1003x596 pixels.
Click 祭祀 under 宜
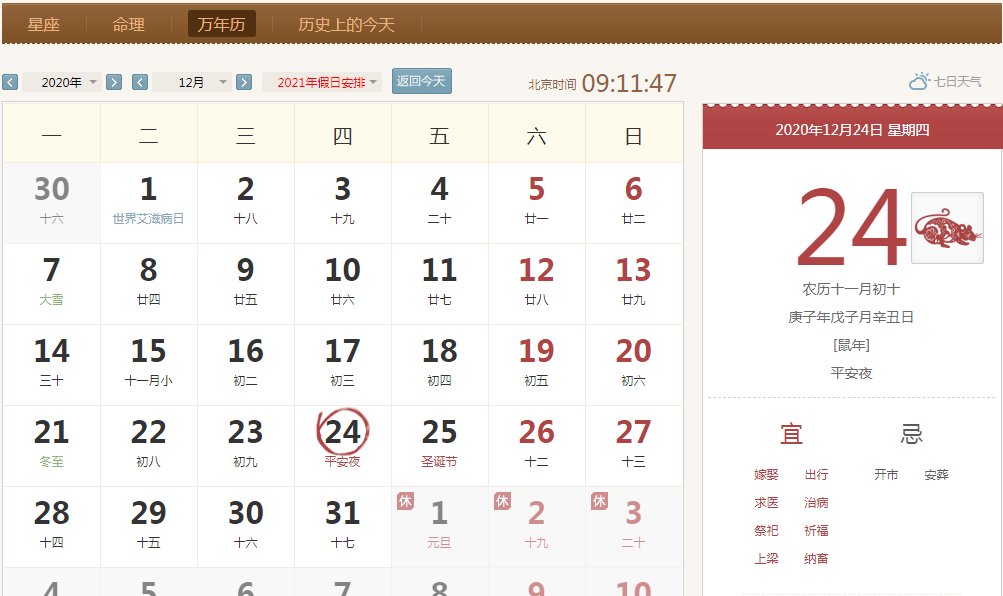click(x=766, y=531)
